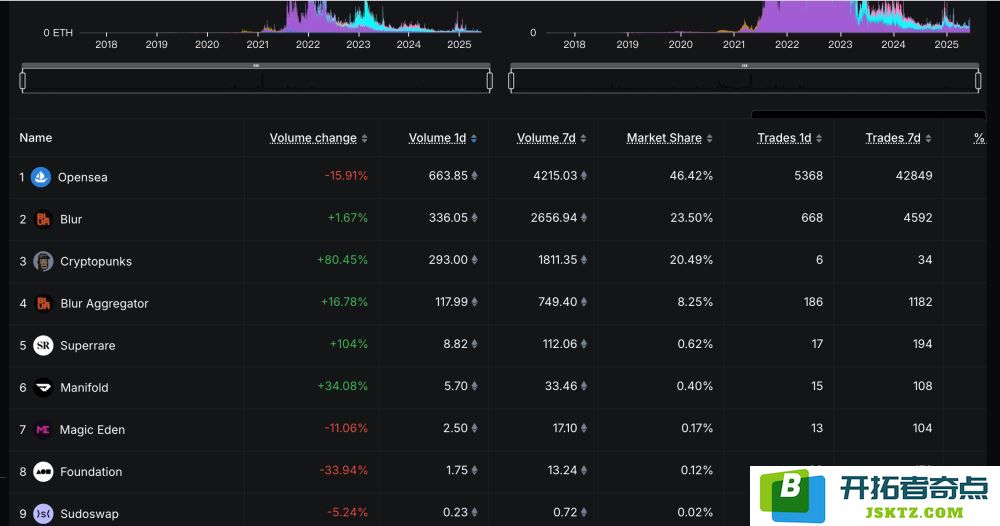
Task: Open the Blur marketplace name in row 2
Action: [71, 219]
